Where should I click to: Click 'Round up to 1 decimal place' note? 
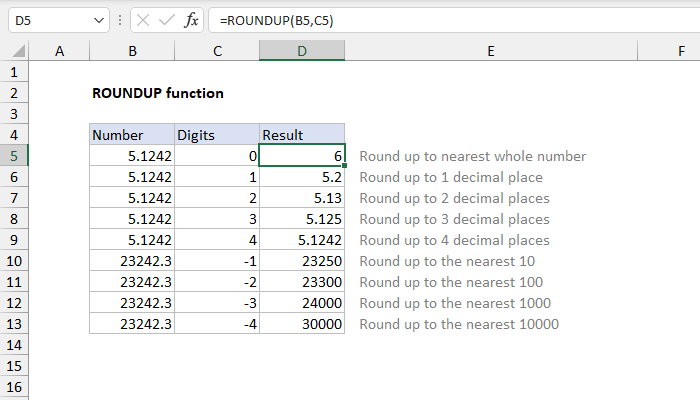[451, 177]
